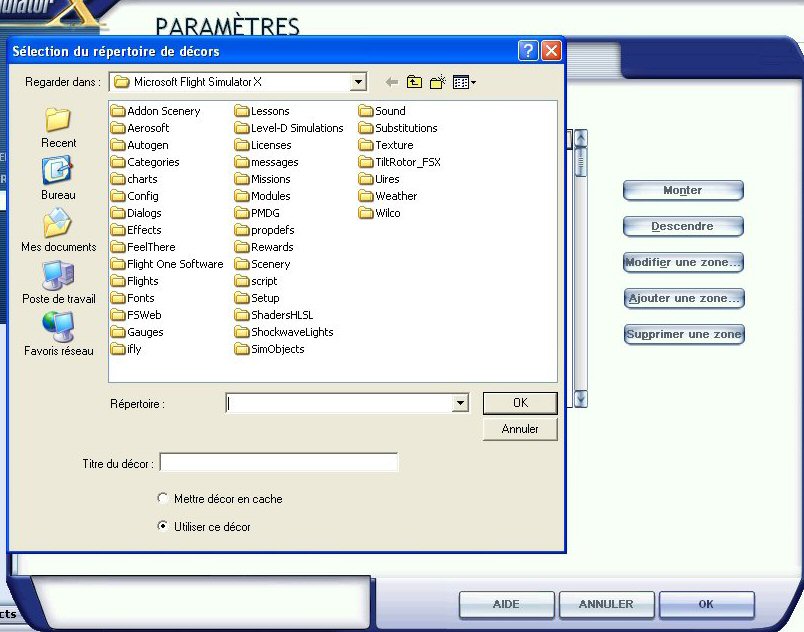
Task: Select the Fonts folder
Action: tap(133, 298)
